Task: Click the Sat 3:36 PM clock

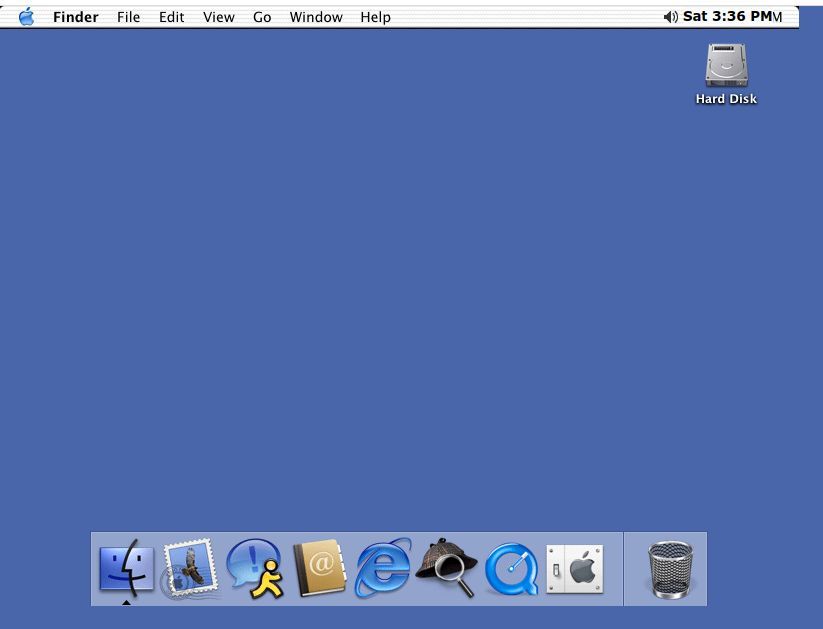Action: (727, 16)
